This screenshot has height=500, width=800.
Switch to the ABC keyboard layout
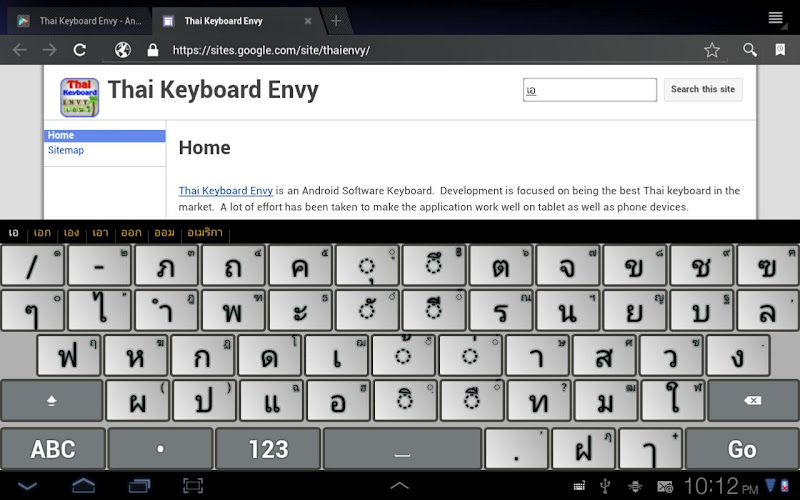click(53, 449)
